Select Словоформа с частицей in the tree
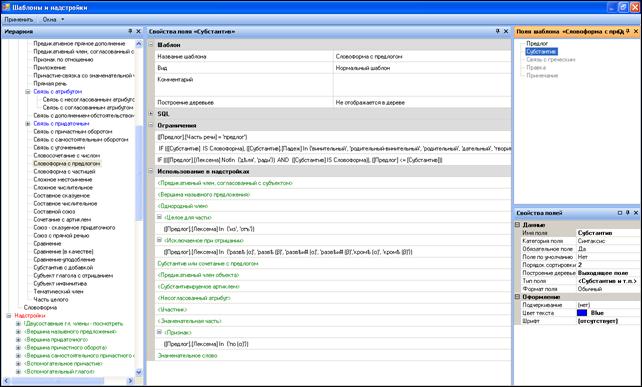The width and height of the screenshot is (642, 387). pyautogui.click(x=64, y=172)
